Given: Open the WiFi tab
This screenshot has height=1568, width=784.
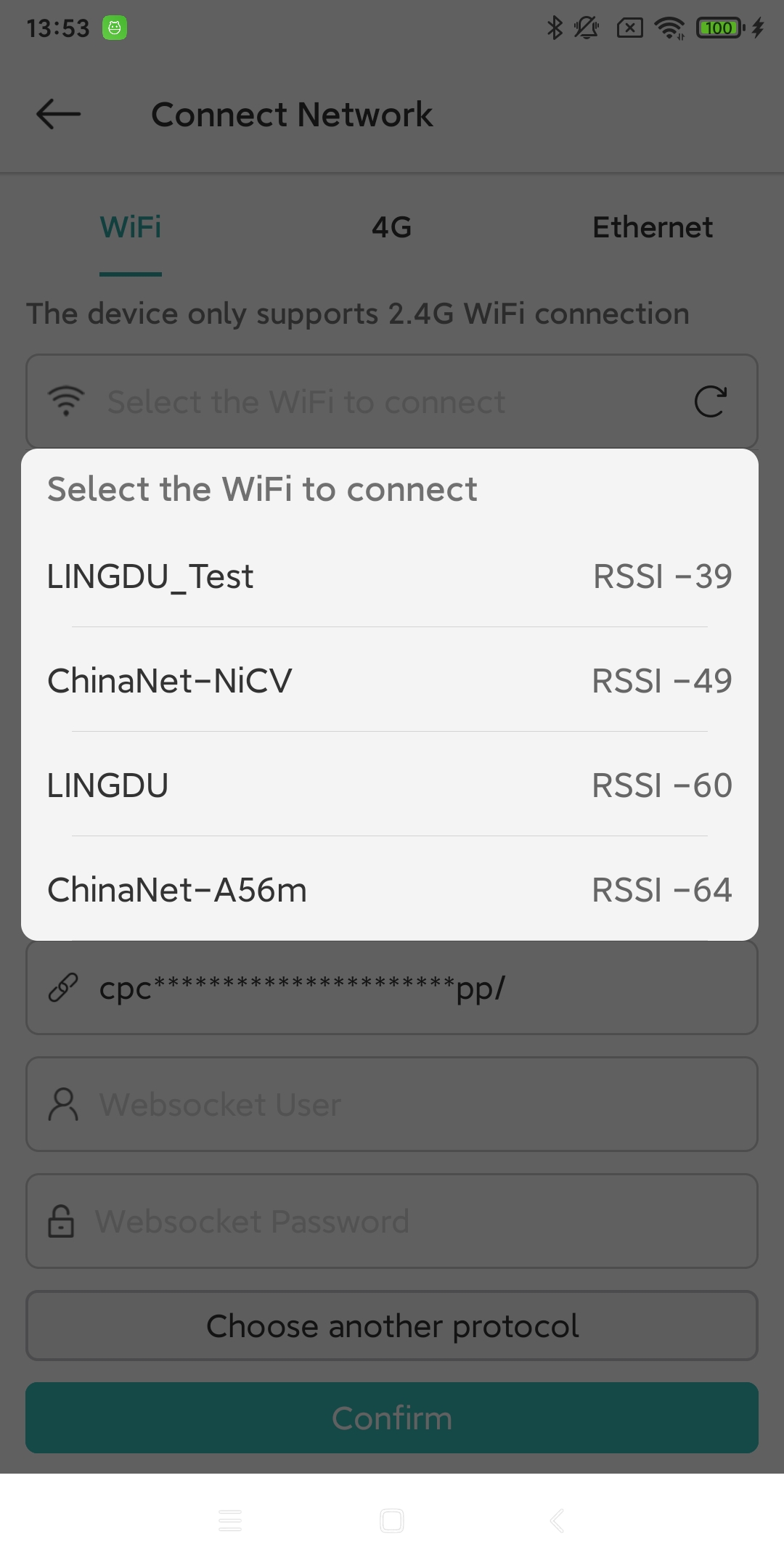Looking at the screenshot, I should point(131,227).
